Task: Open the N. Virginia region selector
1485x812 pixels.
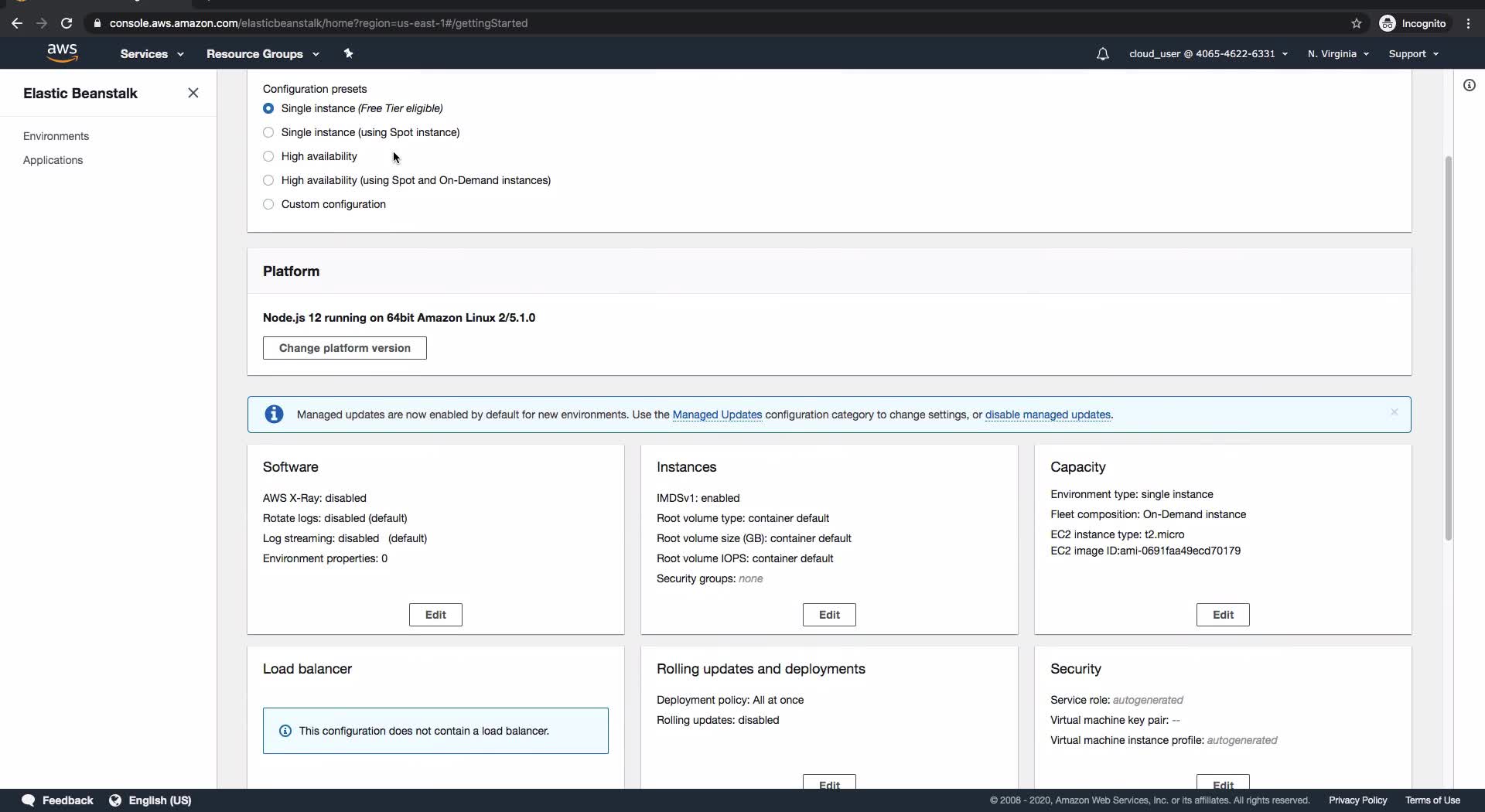Action: tap(1338, 54)
